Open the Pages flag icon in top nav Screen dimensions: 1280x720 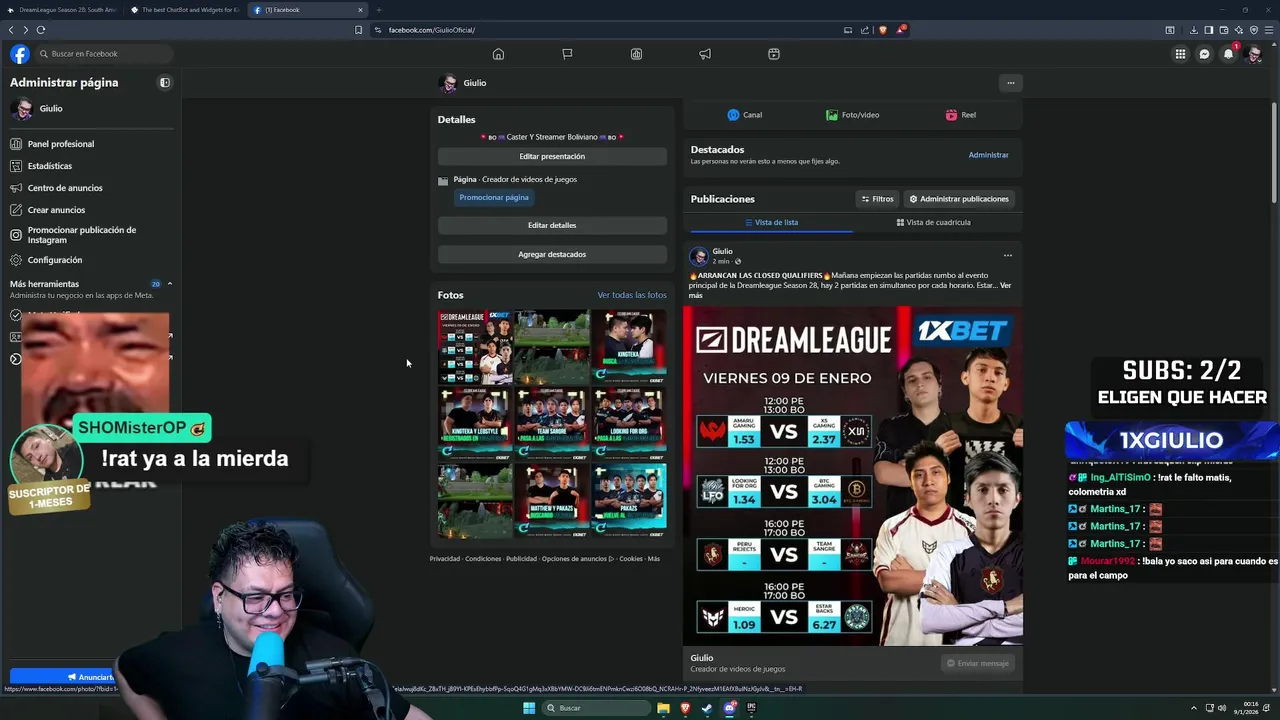tap(567, 54)
